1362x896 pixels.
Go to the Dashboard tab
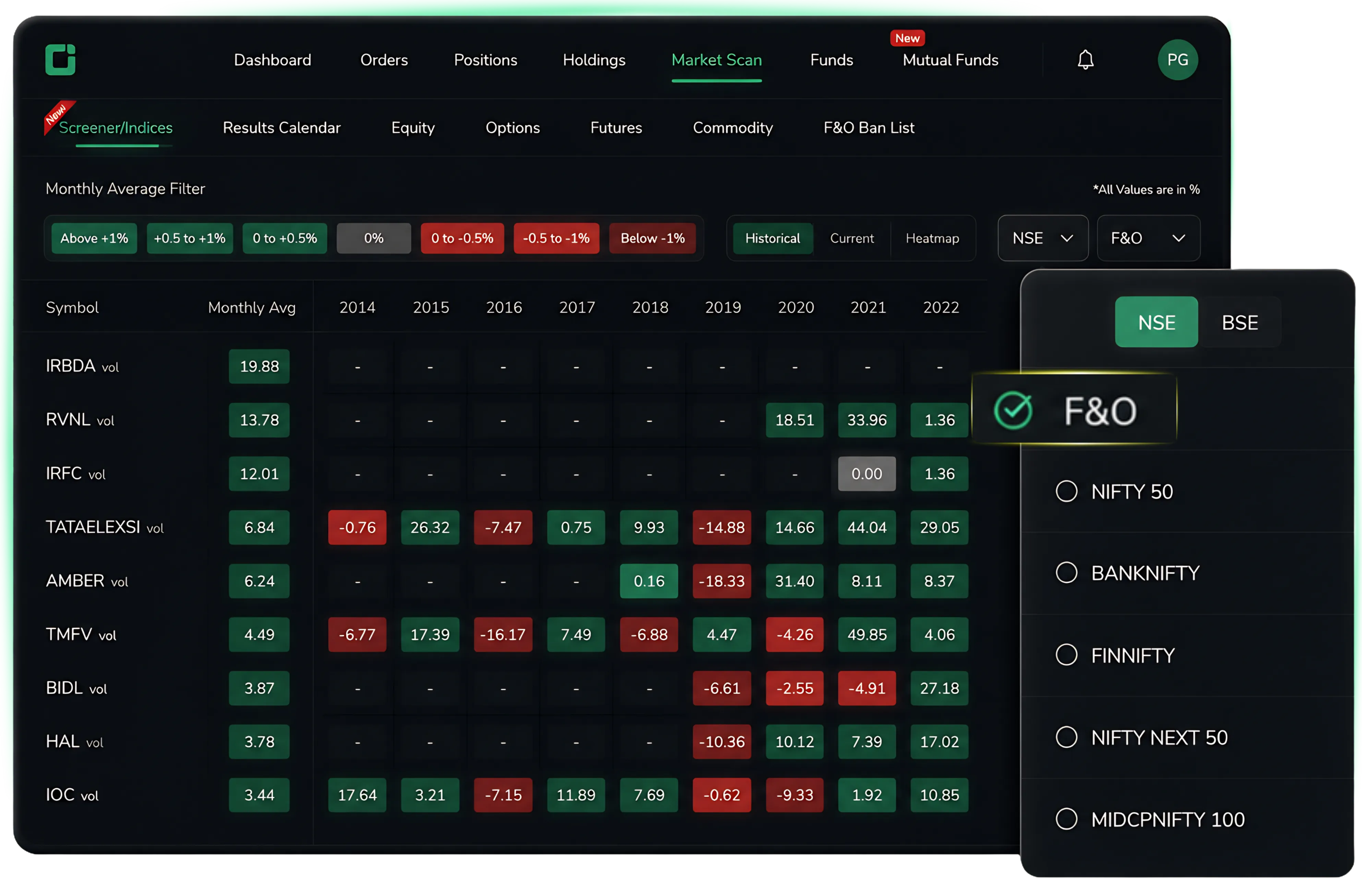[x=272, y=60]
